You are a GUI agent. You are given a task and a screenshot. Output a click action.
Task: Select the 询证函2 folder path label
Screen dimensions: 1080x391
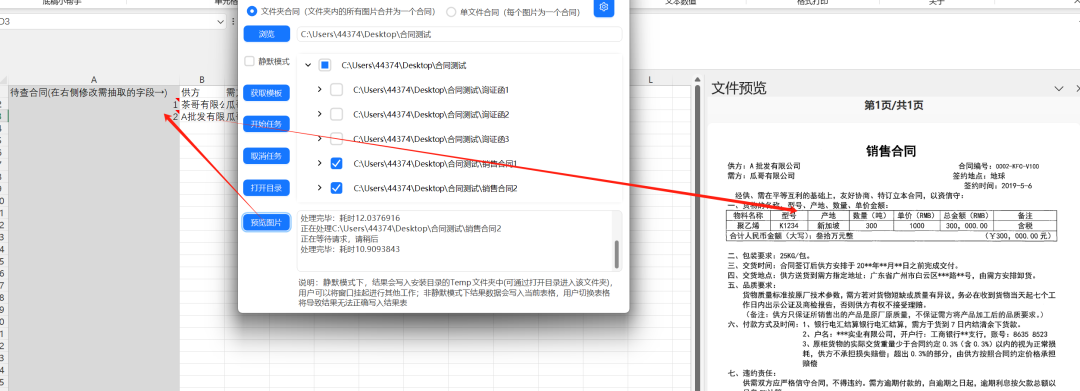point(430,114)
